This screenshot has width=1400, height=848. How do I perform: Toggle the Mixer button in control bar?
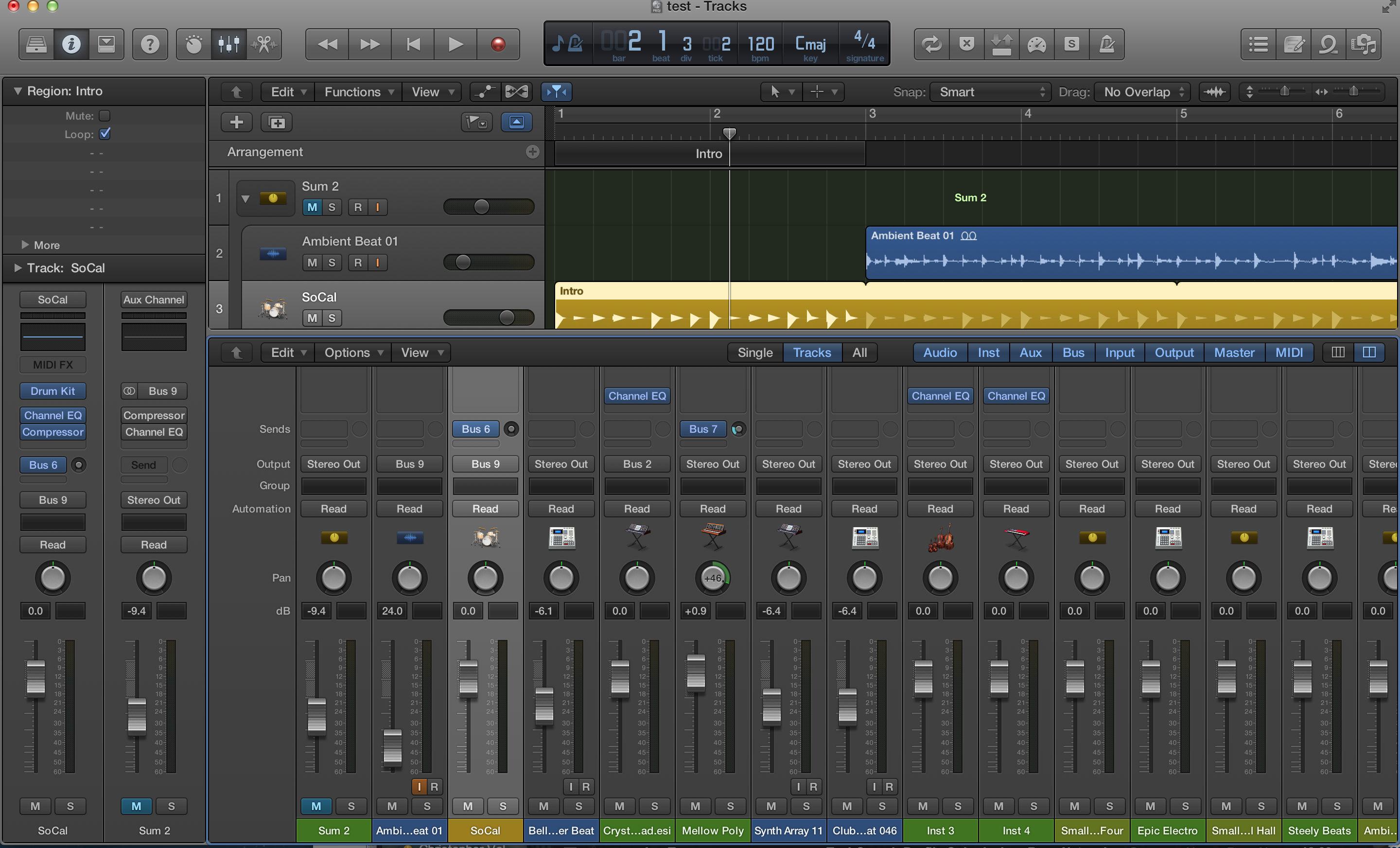(x=228, y=44)
